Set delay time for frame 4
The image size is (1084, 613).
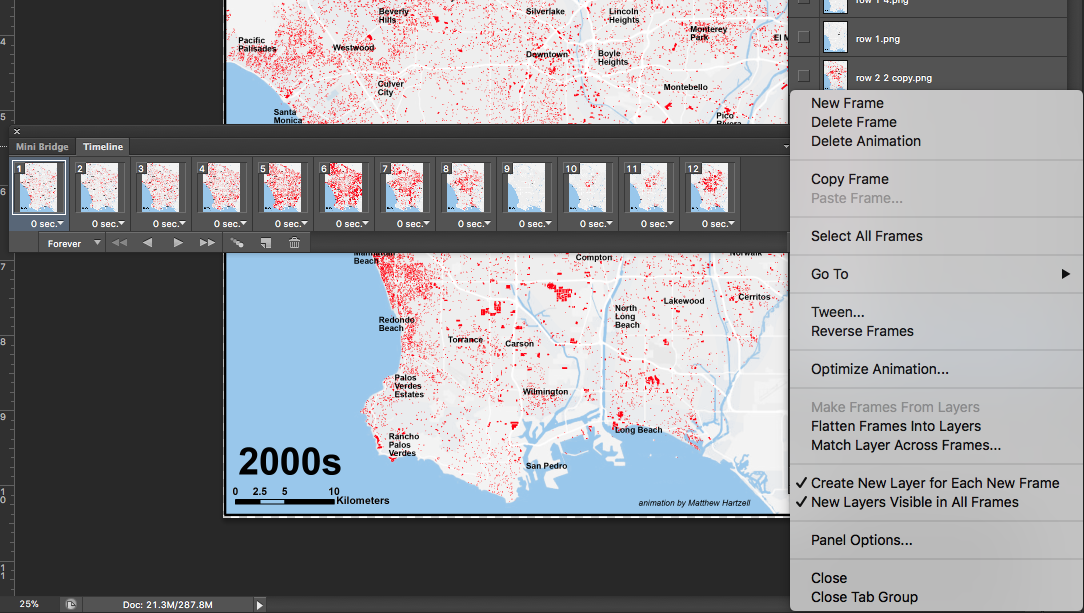[230, 224]
